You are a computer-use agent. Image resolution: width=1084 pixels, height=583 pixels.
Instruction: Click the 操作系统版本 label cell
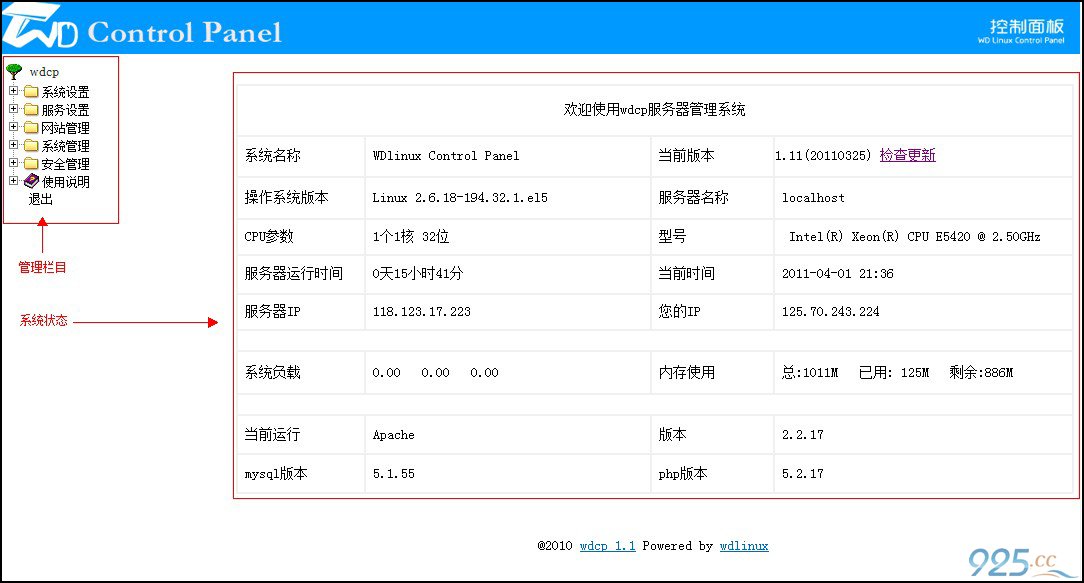pos(300,198)
